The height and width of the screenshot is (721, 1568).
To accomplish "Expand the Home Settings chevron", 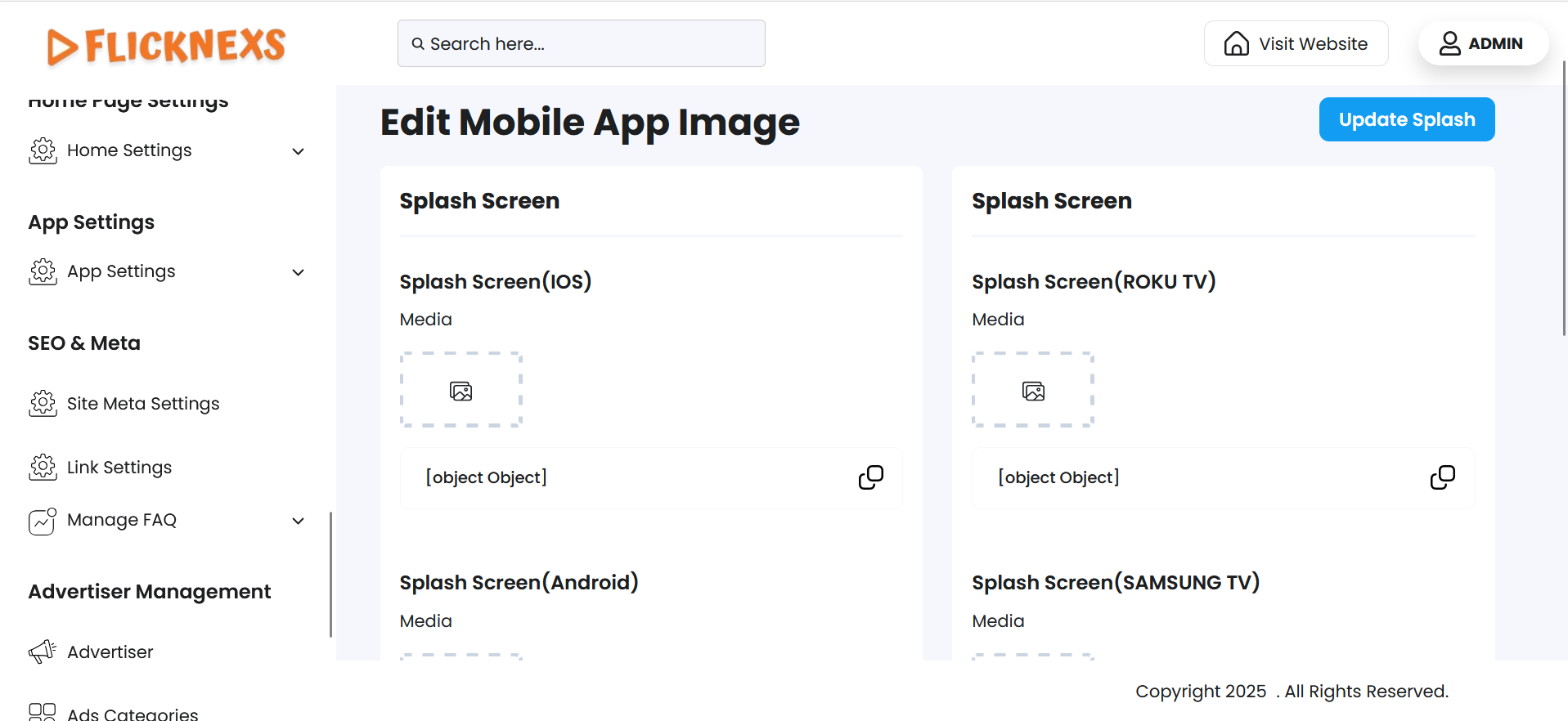I will click(x=299, y=151).
